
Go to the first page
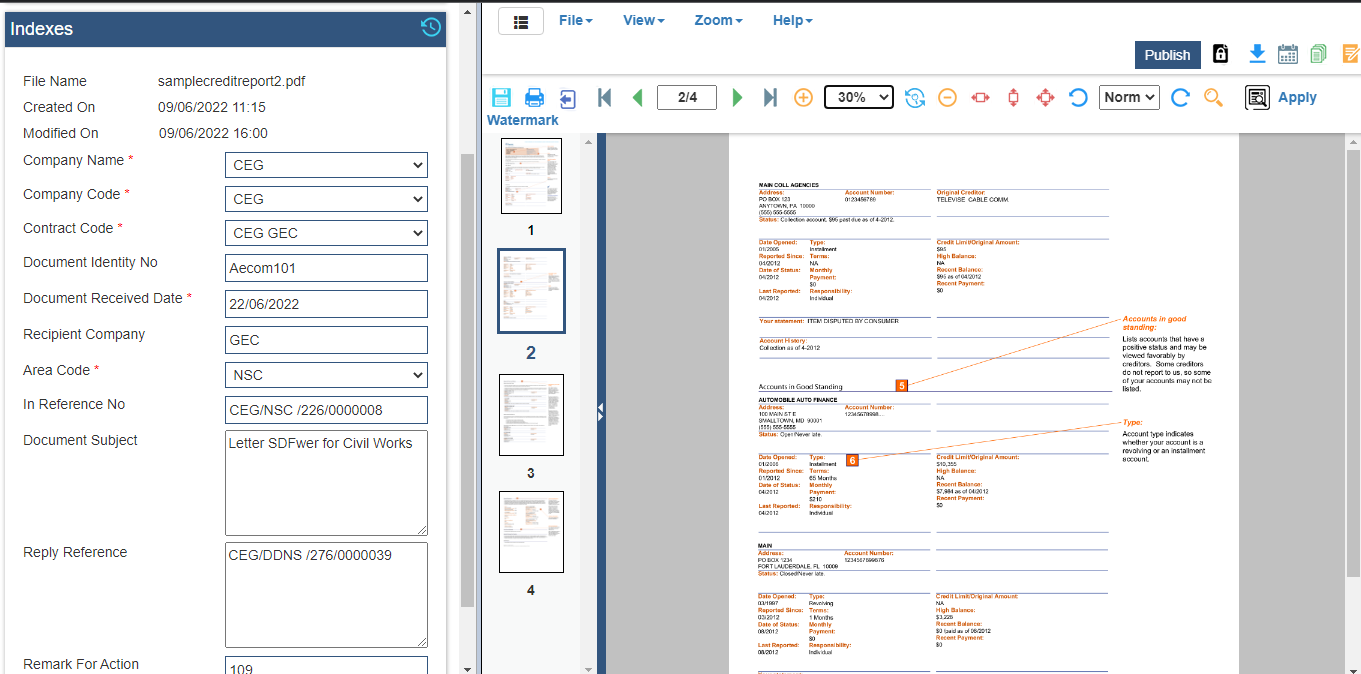604,97
